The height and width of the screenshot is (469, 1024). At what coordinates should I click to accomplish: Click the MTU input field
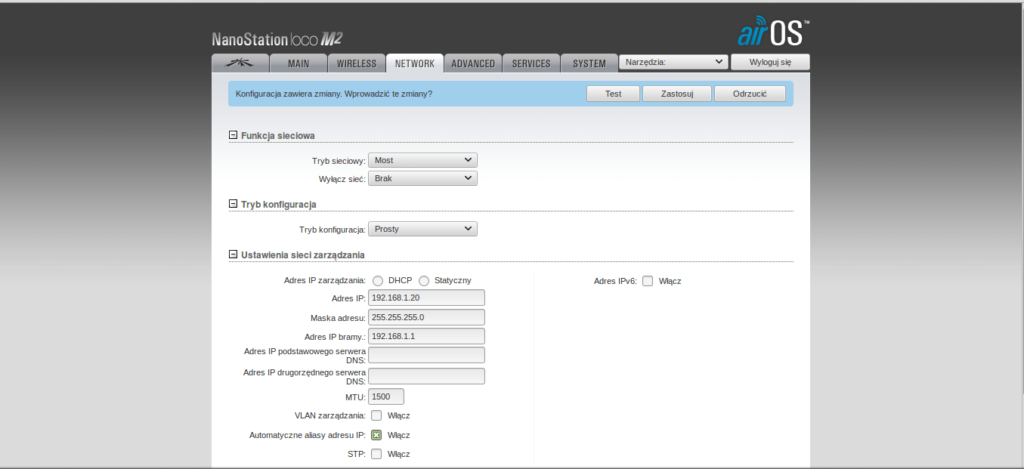click(x=386, y=396)
